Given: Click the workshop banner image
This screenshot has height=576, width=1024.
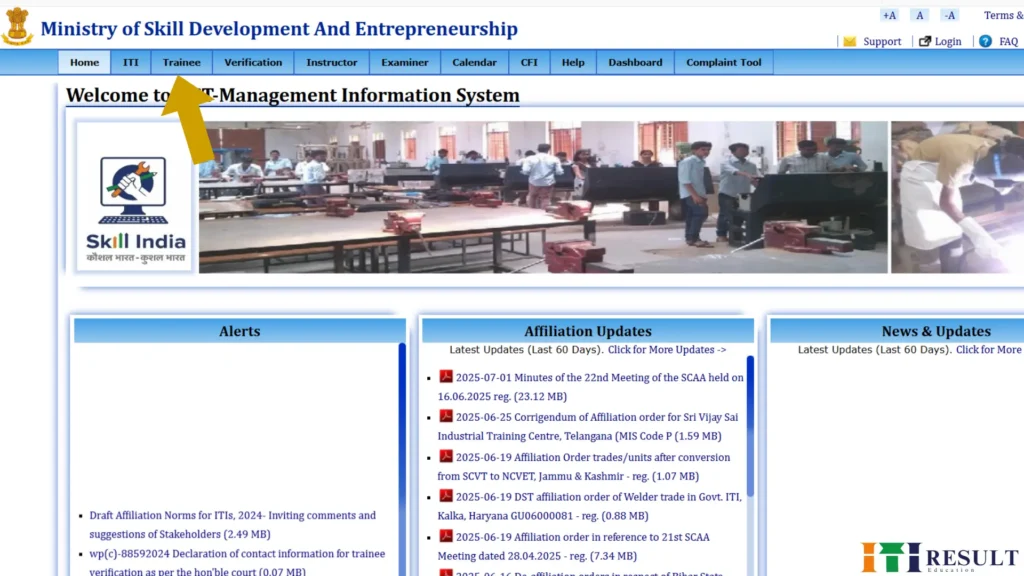Looking at the screenshot, I should [543, 197].
